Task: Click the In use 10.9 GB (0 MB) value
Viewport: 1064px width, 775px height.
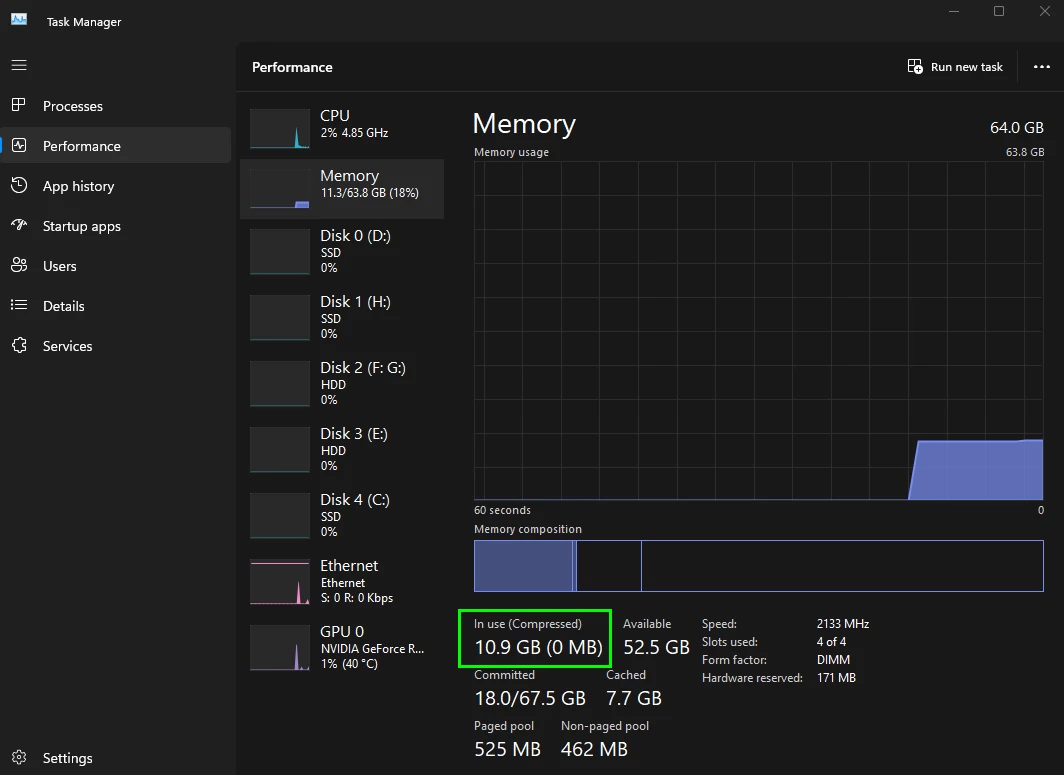Action: [538, 647]
